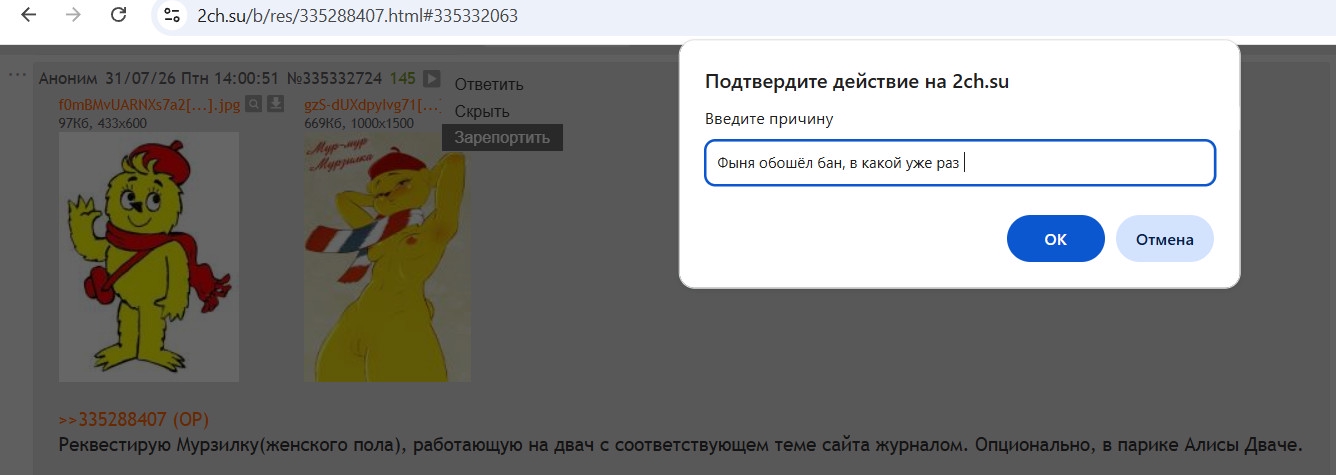Click dialog title Подтвердите действие на 2ch.su
Screen dimensions: 1336x475
857,82
